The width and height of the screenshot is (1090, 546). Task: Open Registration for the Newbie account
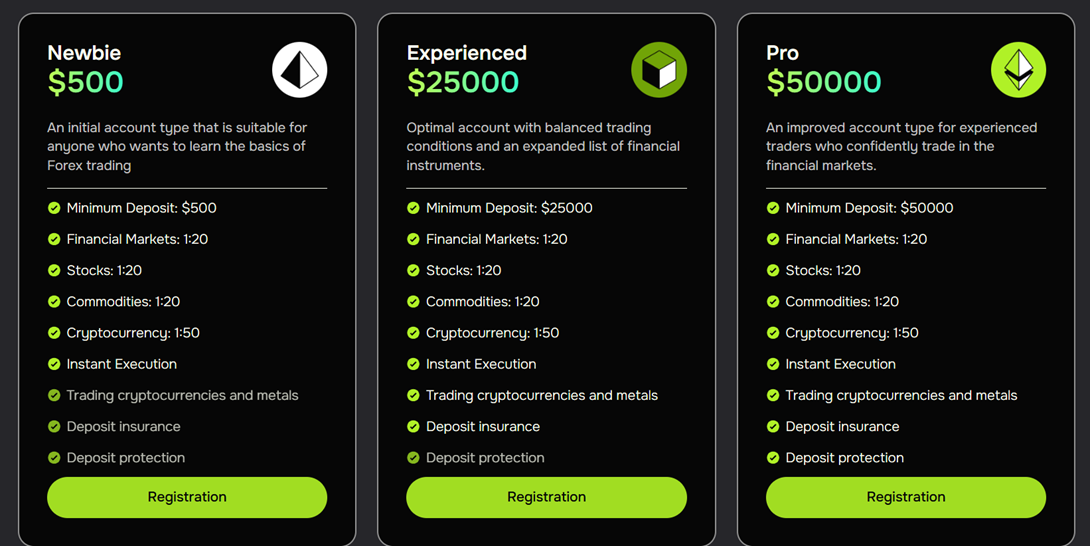[x=187, y=497]
